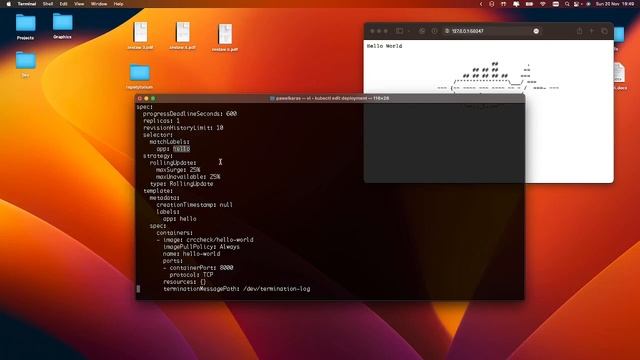Open Control Center in menu bar
Image resolution: width=640 pixels, height=360 pixels.
[x=576, y=4]
